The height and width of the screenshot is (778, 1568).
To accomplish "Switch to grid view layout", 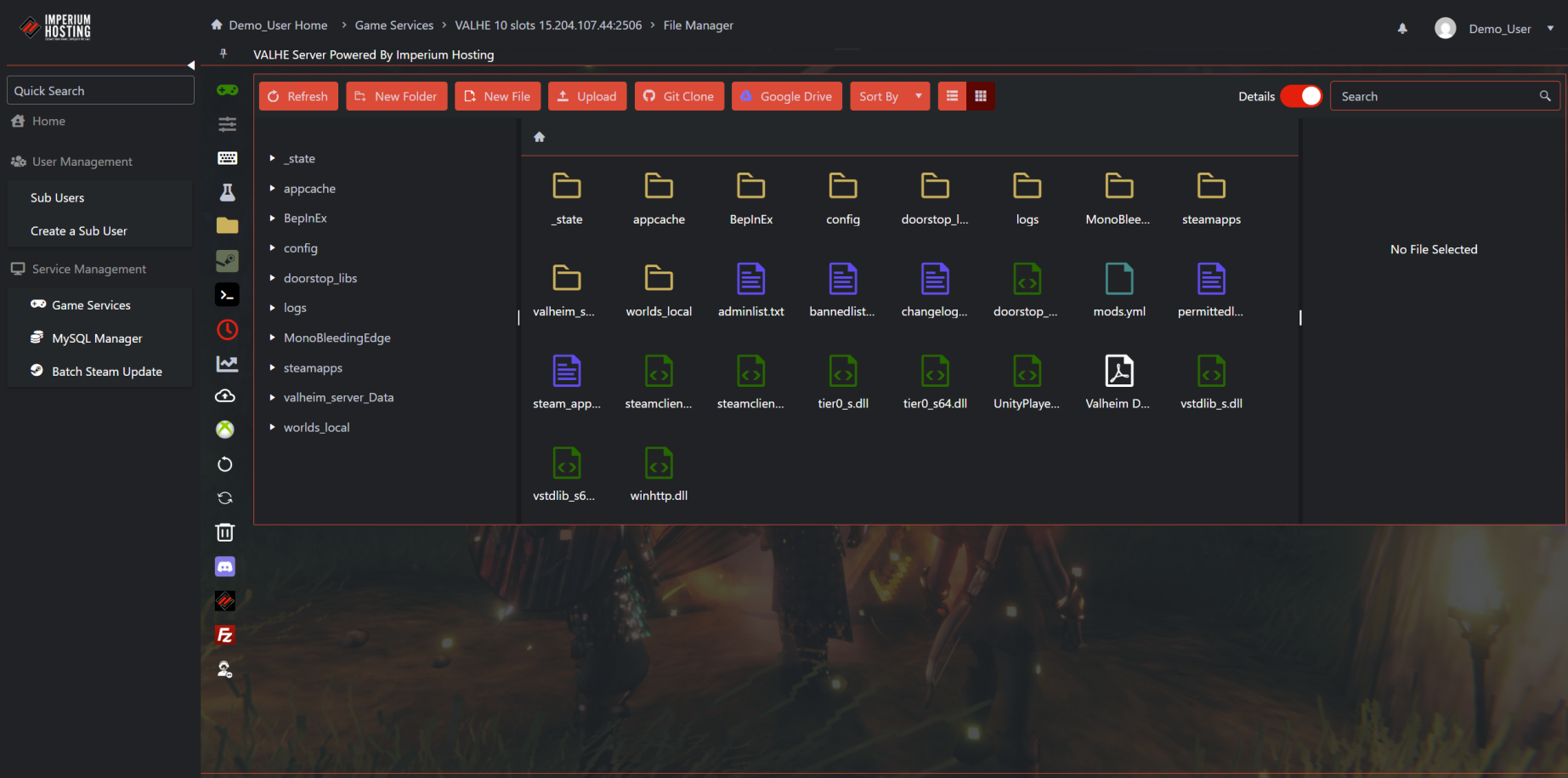I will tap(981, 96).
